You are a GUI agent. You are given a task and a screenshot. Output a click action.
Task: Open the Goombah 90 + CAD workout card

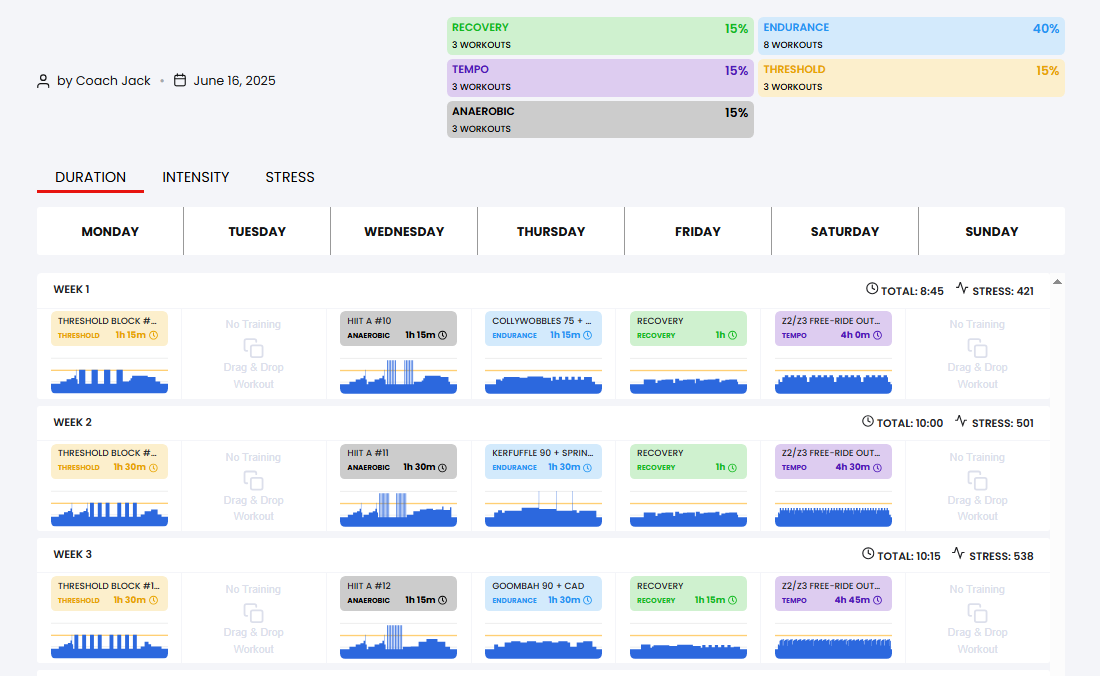coord(543,593)
